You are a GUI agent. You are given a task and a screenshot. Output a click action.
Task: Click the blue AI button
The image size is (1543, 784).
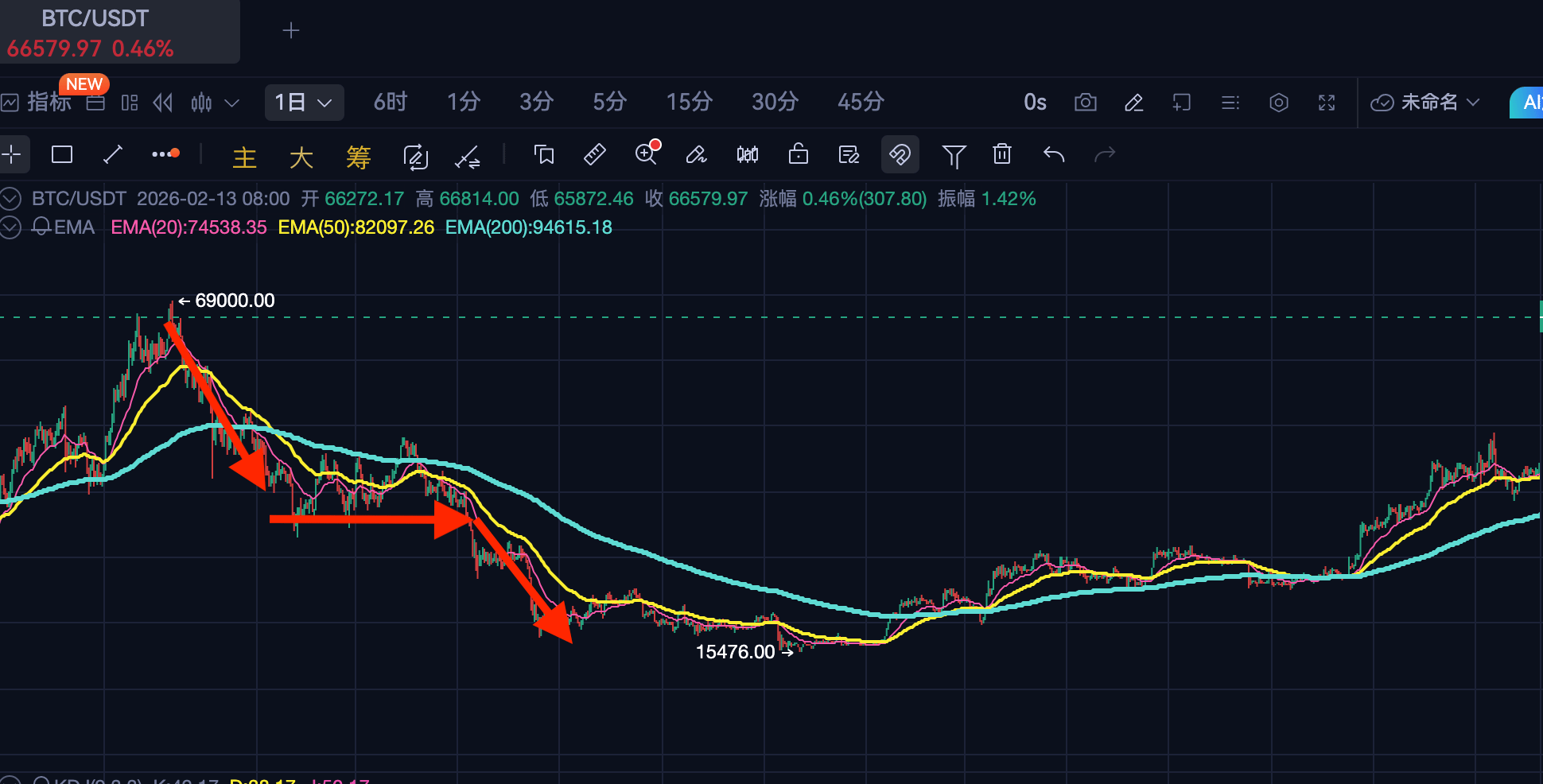(1527, 103)
